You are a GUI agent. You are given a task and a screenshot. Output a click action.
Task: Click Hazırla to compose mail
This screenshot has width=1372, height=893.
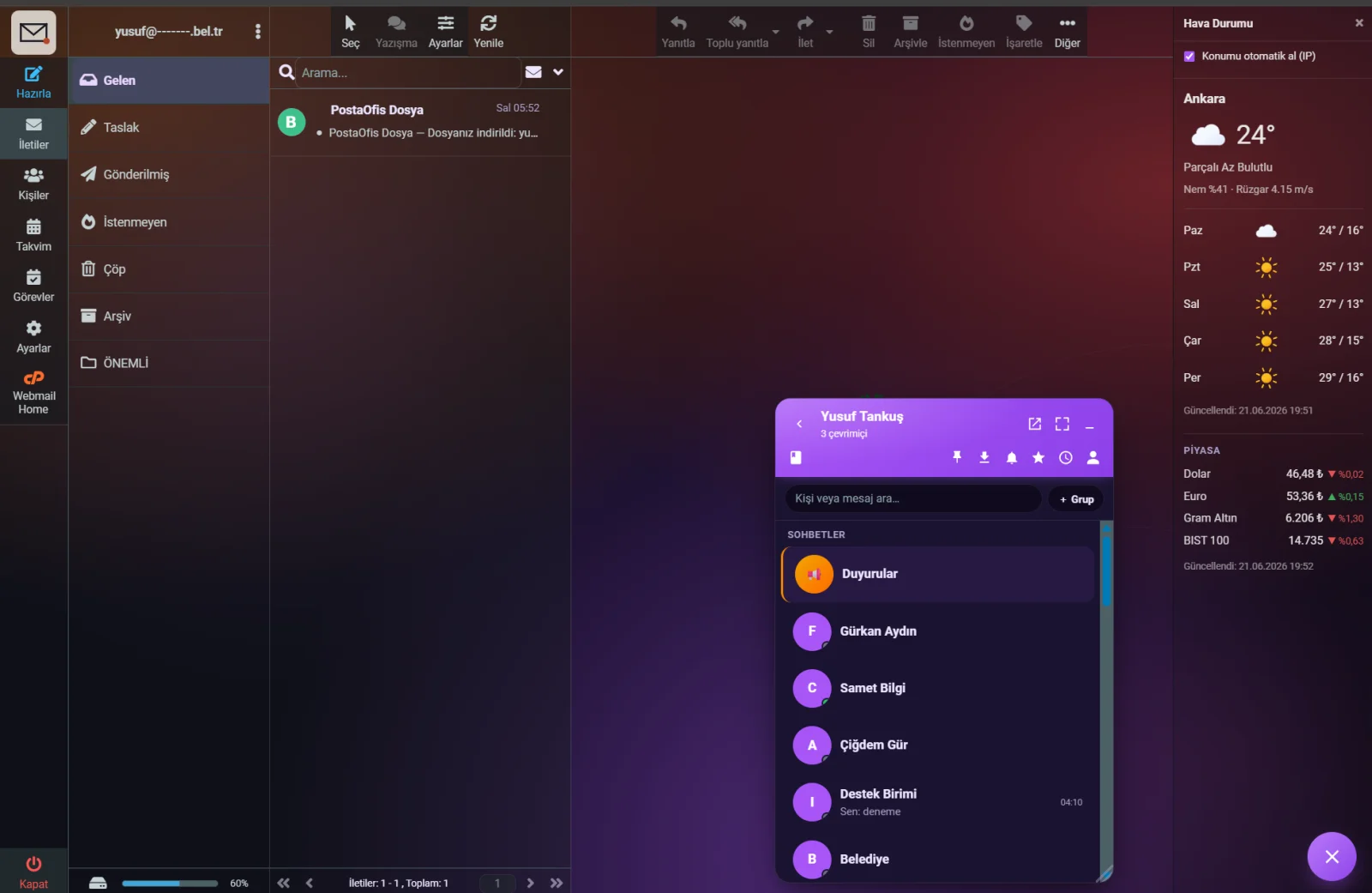(x=33, y=82)
